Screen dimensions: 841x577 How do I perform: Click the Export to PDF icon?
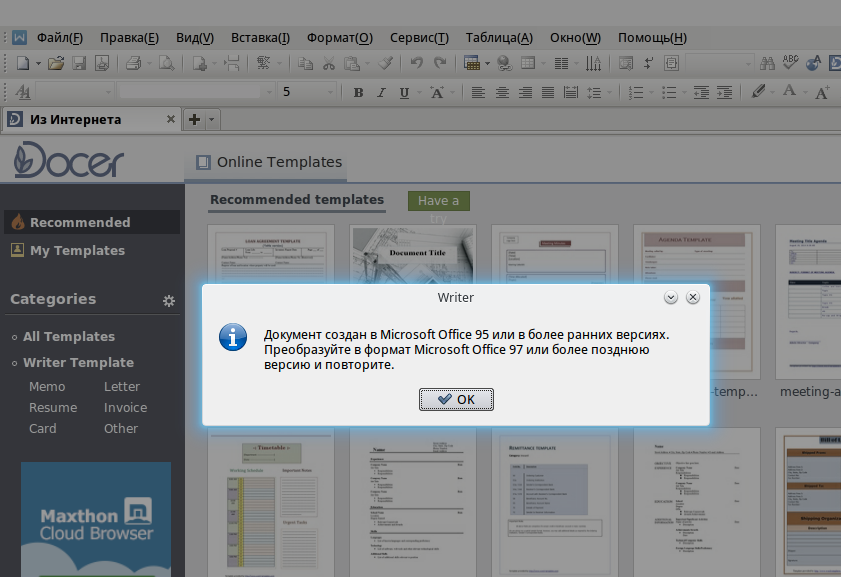(x=102, y=63)
